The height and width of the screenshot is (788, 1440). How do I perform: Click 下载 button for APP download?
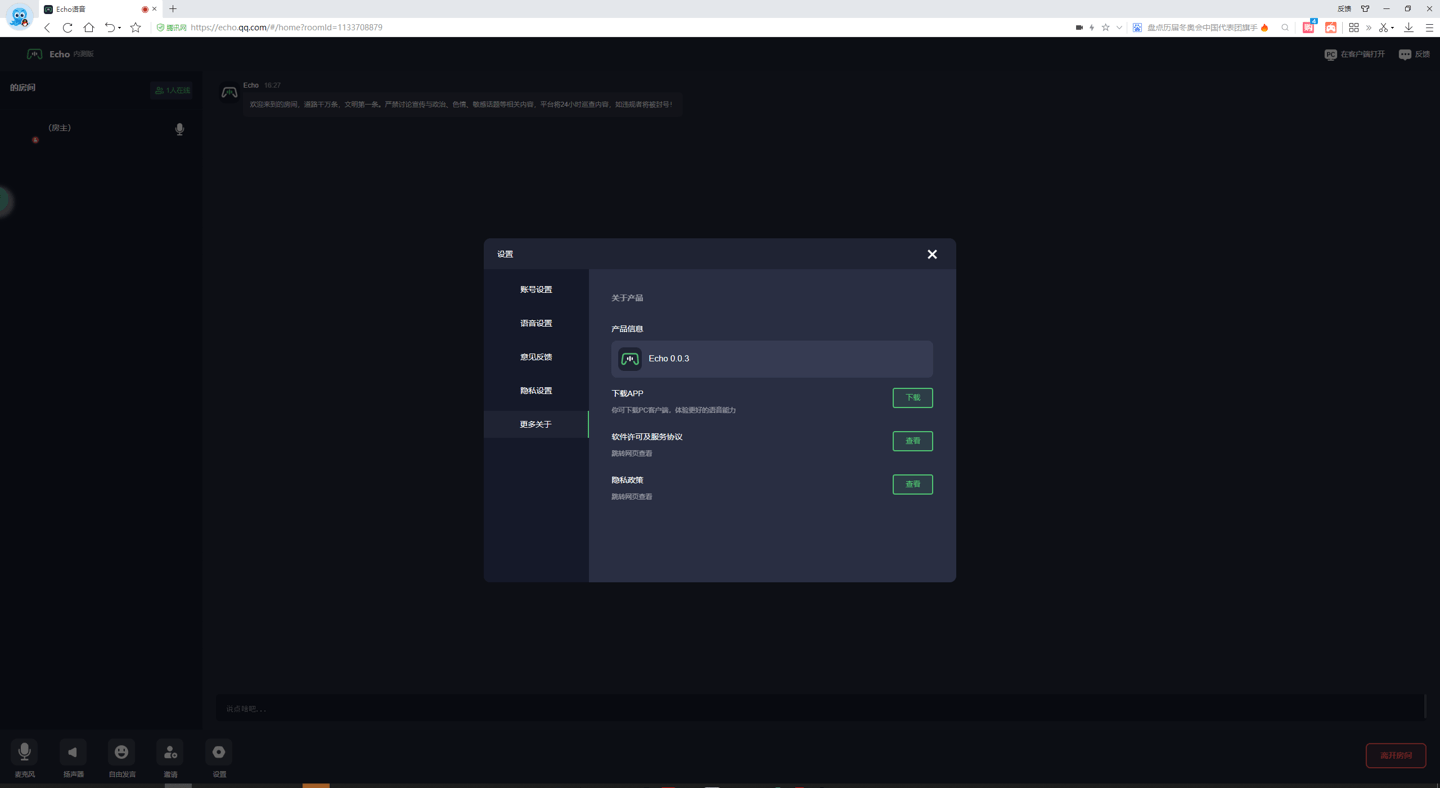click(x=912, y=398)
